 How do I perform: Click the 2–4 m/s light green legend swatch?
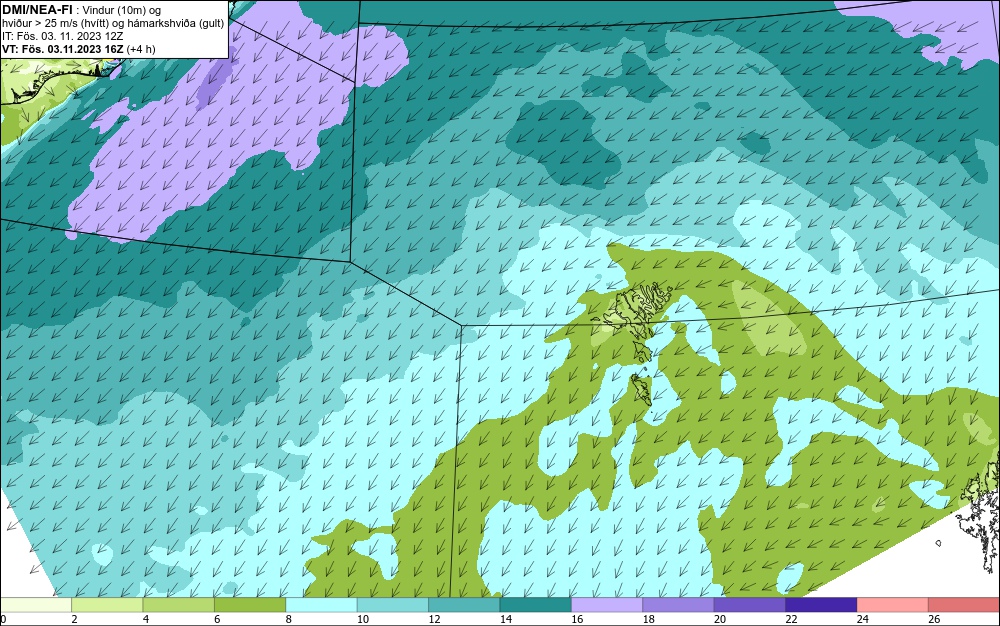pyautogui.click(x=107, y=605)
